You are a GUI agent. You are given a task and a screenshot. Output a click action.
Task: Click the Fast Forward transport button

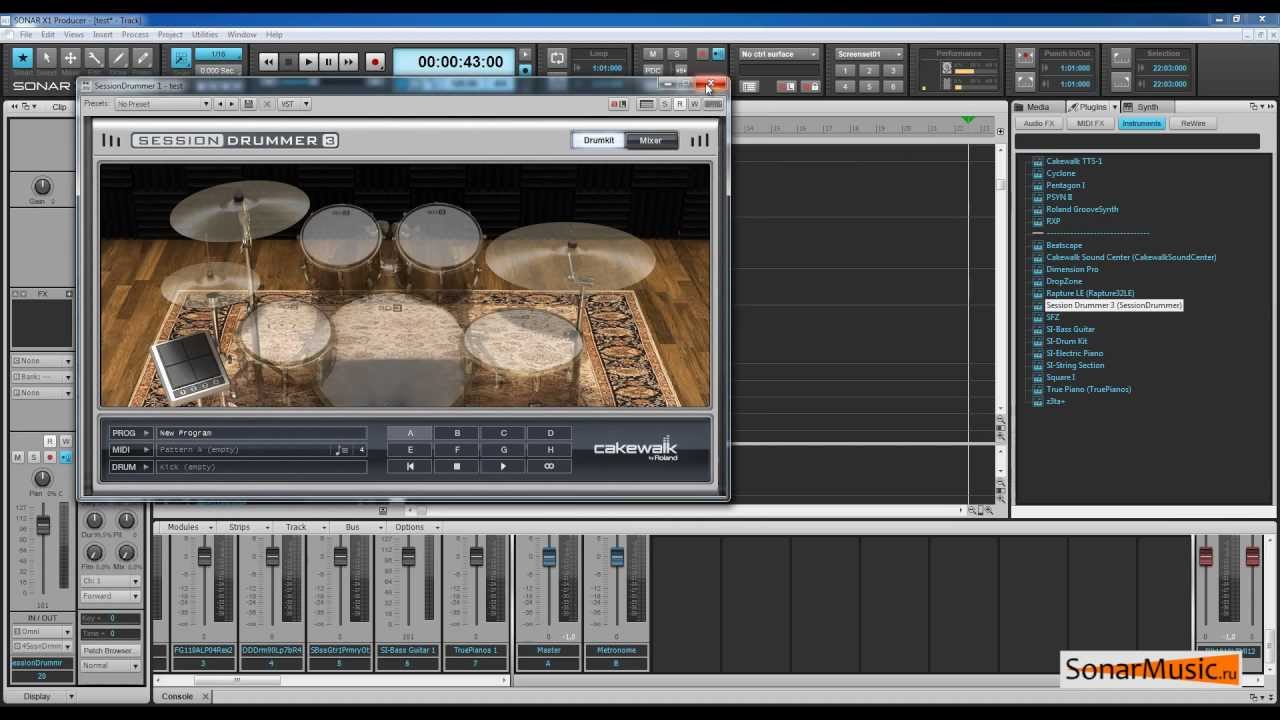tap(348, 62)
